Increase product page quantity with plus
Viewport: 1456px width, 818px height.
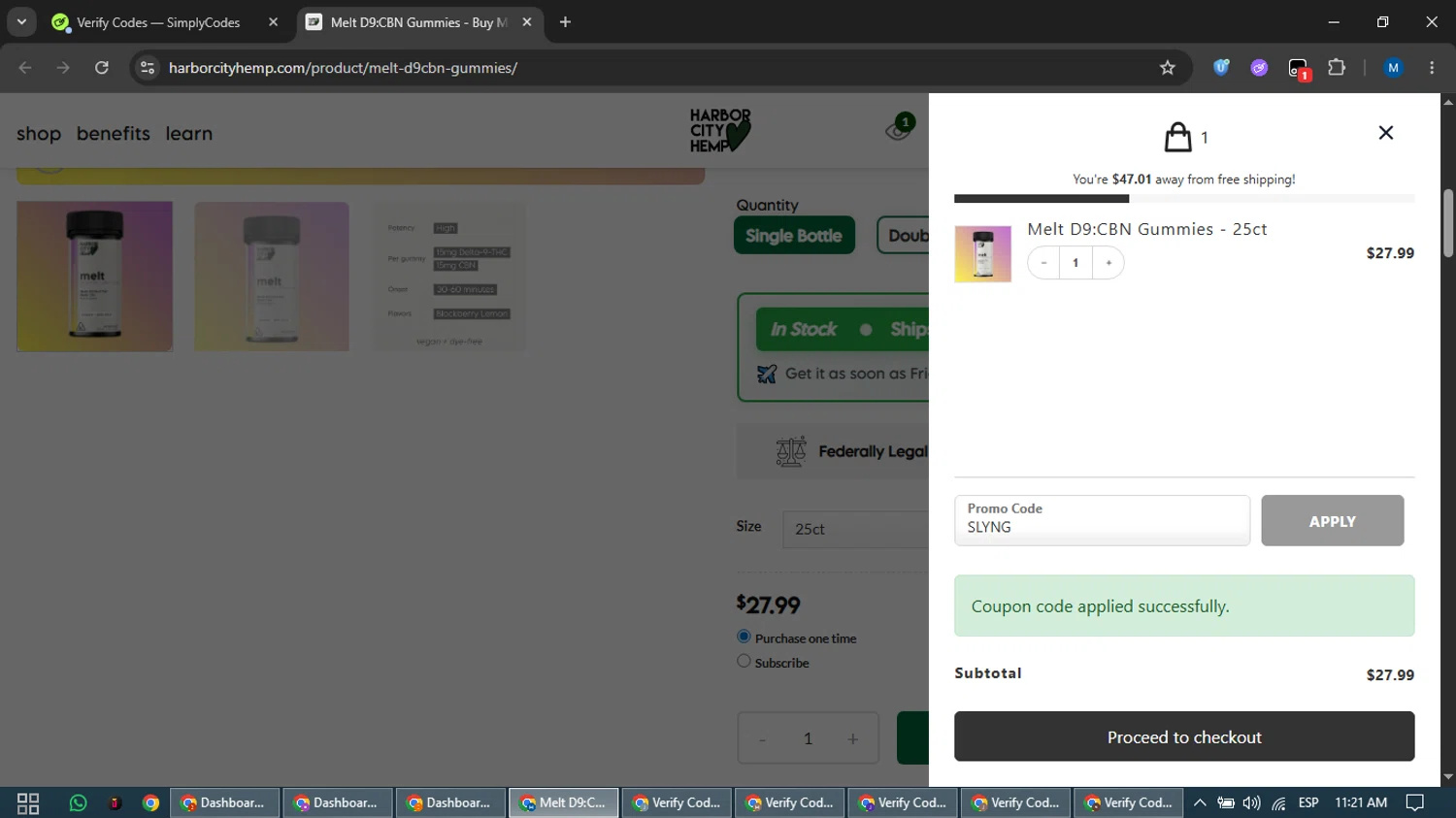[x=852, y=739]
